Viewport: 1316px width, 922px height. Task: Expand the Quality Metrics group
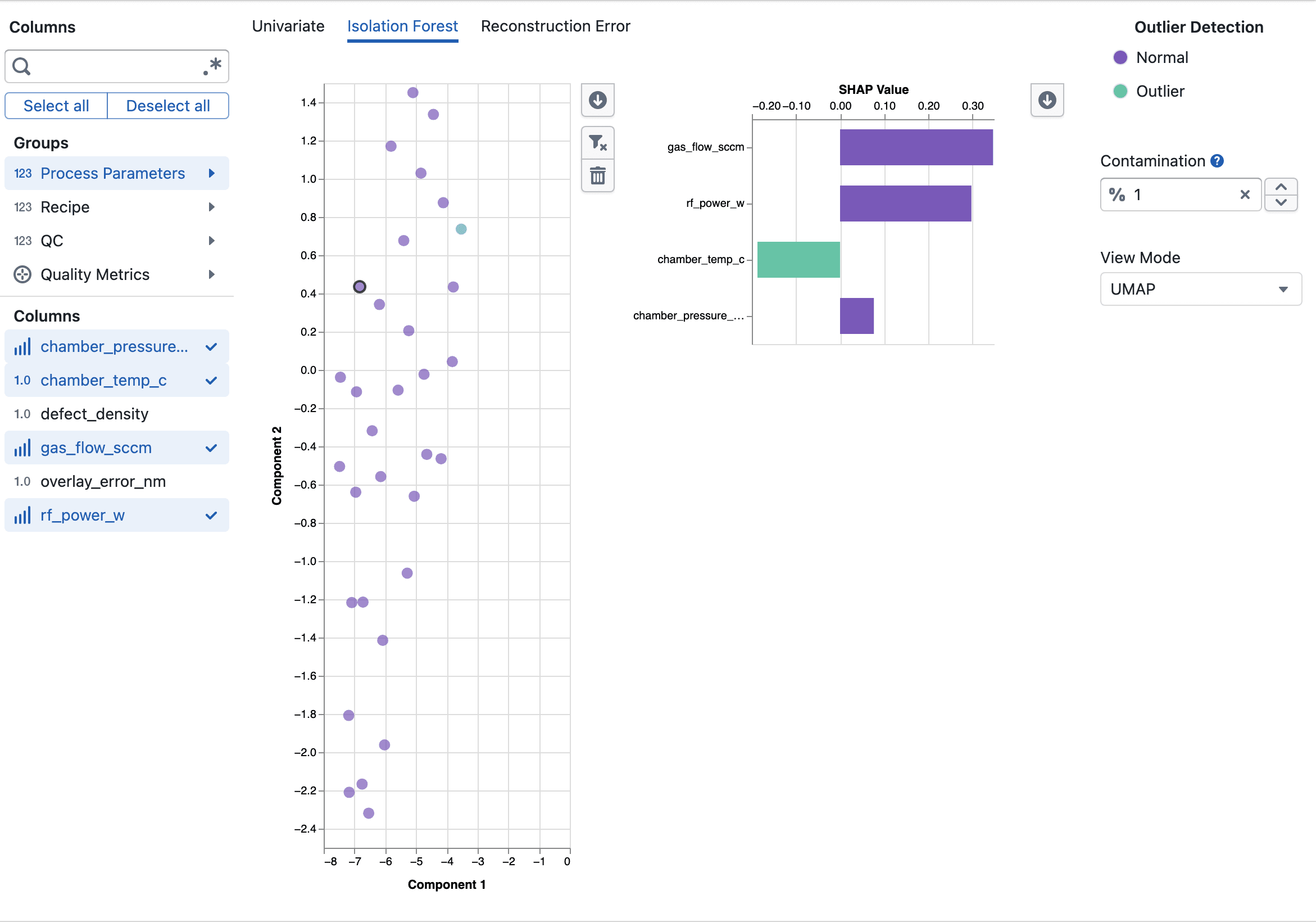click(211, 275)
